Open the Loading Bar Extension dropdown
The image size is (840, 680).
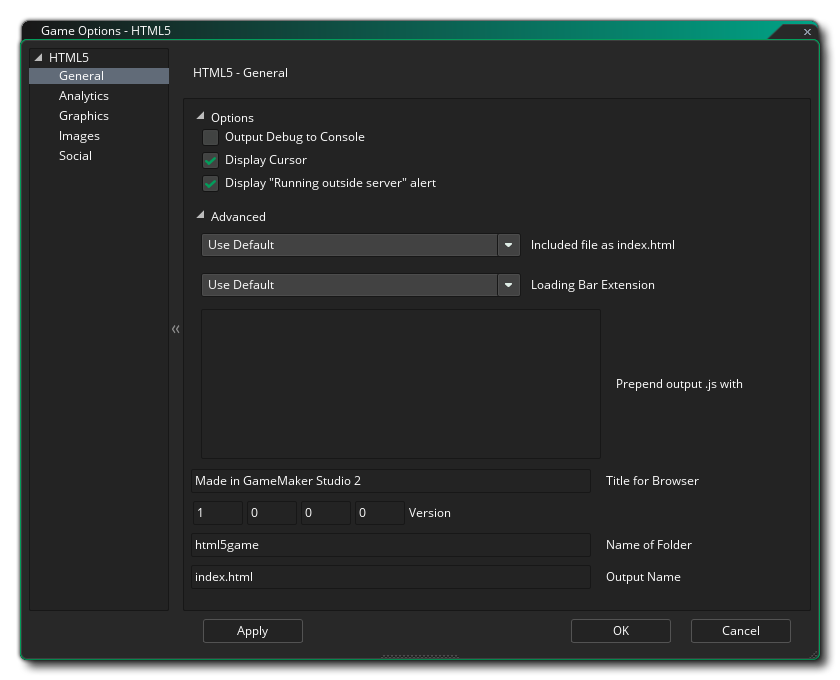[x=510, y=284]
